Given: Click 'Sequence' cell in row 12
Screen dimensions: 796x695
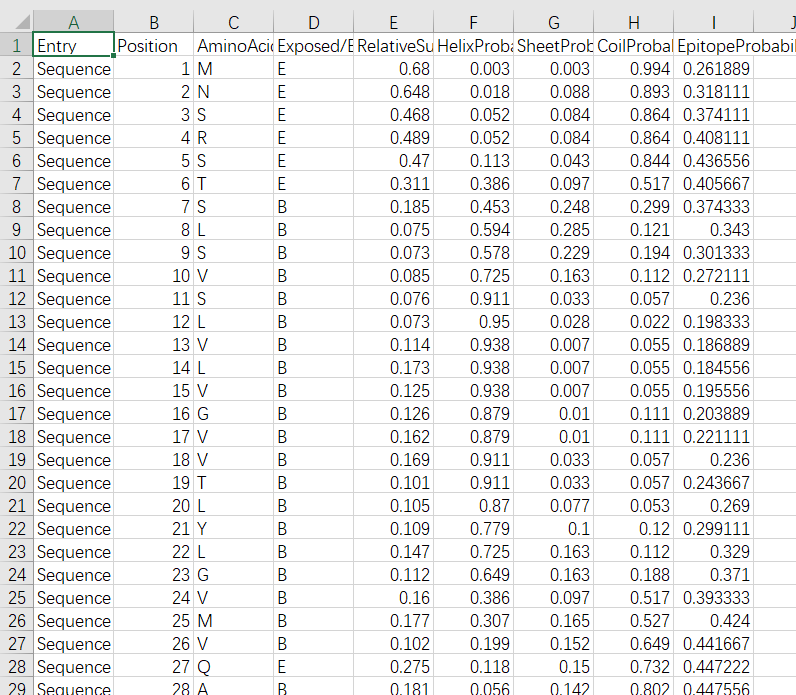Looking at the screenshot, I should coord(73,299).
